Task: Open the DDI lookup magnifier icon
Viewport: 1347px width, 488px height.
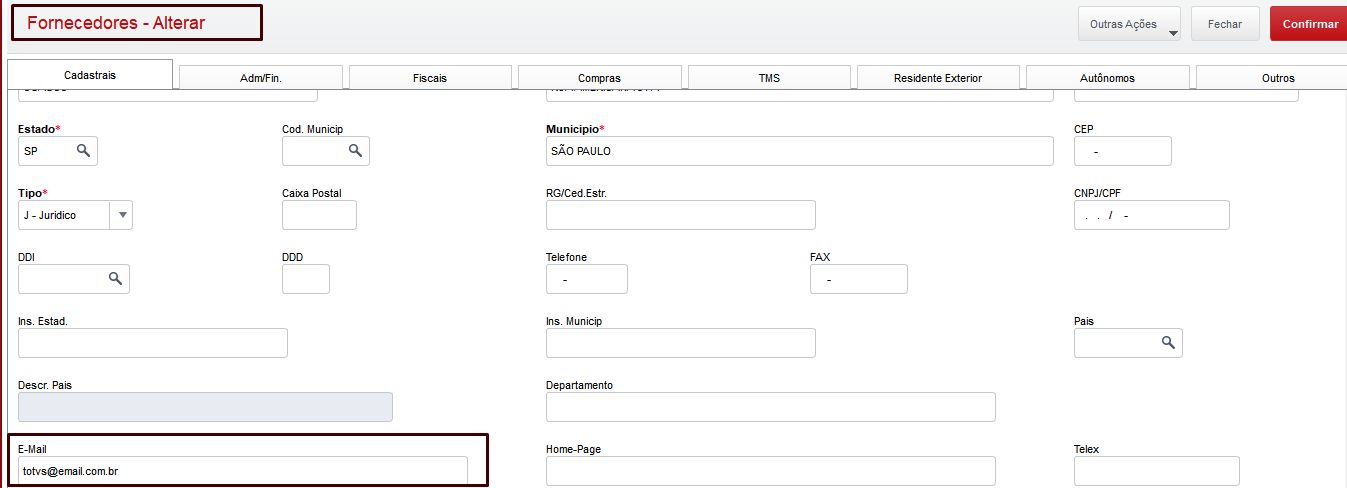Action: pos(115,279)
